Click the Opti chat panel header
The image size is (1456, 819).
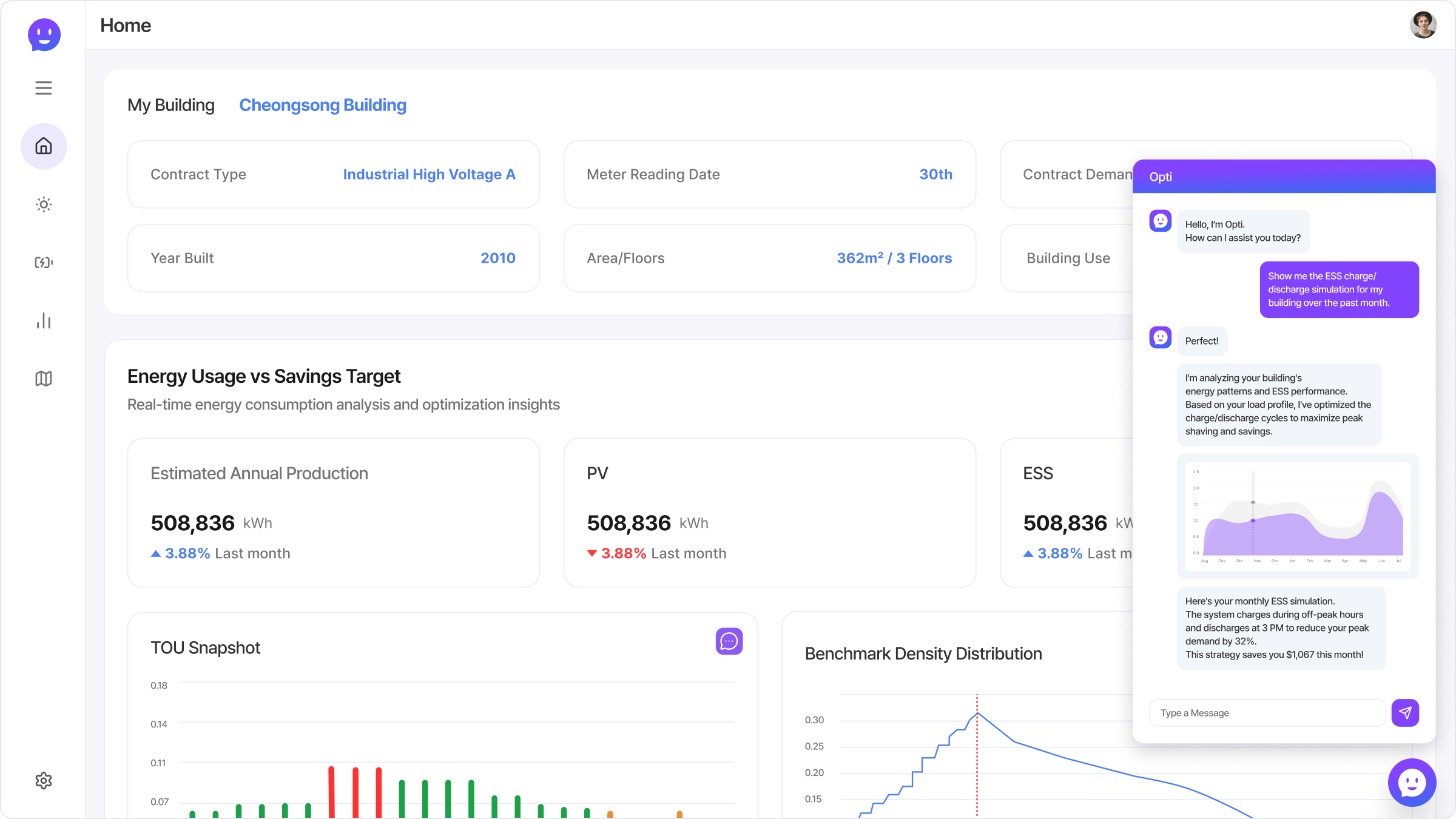click(1284, 177)
